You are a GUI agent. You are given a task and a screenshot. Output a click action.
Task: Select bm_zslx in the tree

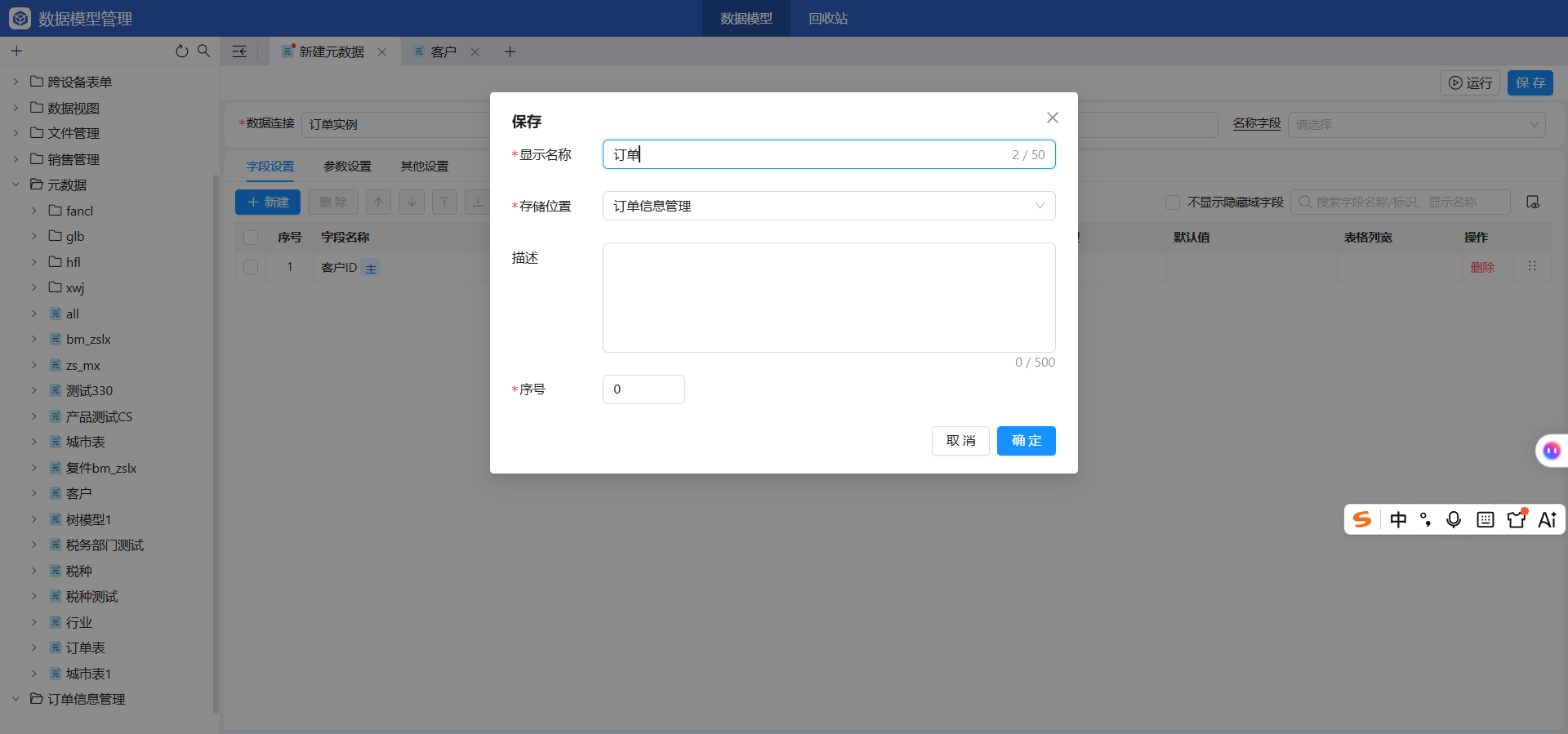point(88,340)
